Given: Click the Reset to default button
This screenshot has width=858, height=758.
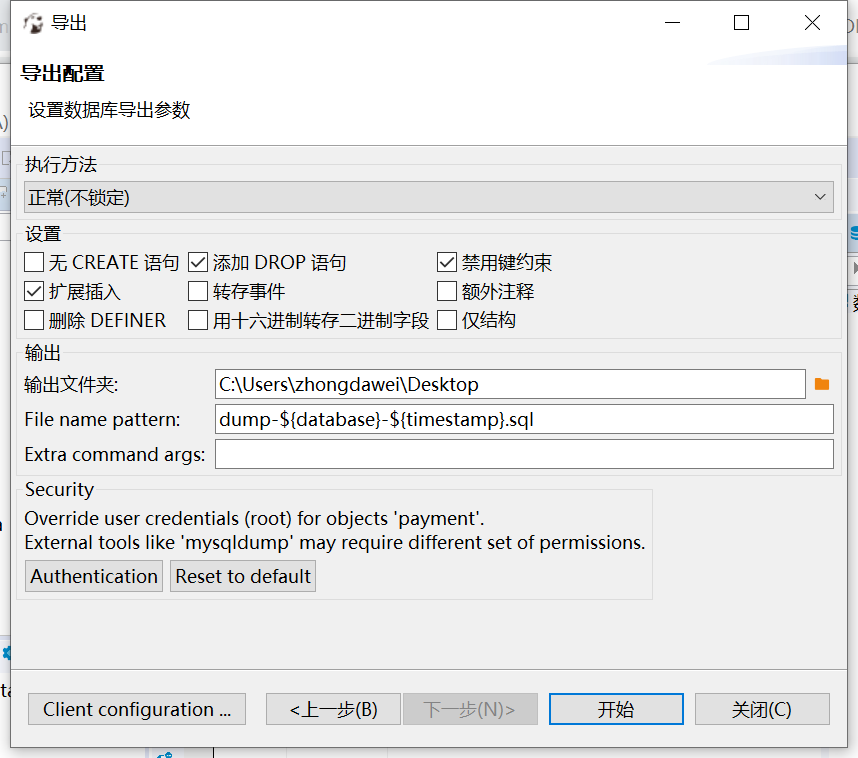Looking at the screenshot, I should [x=242, y=576].
